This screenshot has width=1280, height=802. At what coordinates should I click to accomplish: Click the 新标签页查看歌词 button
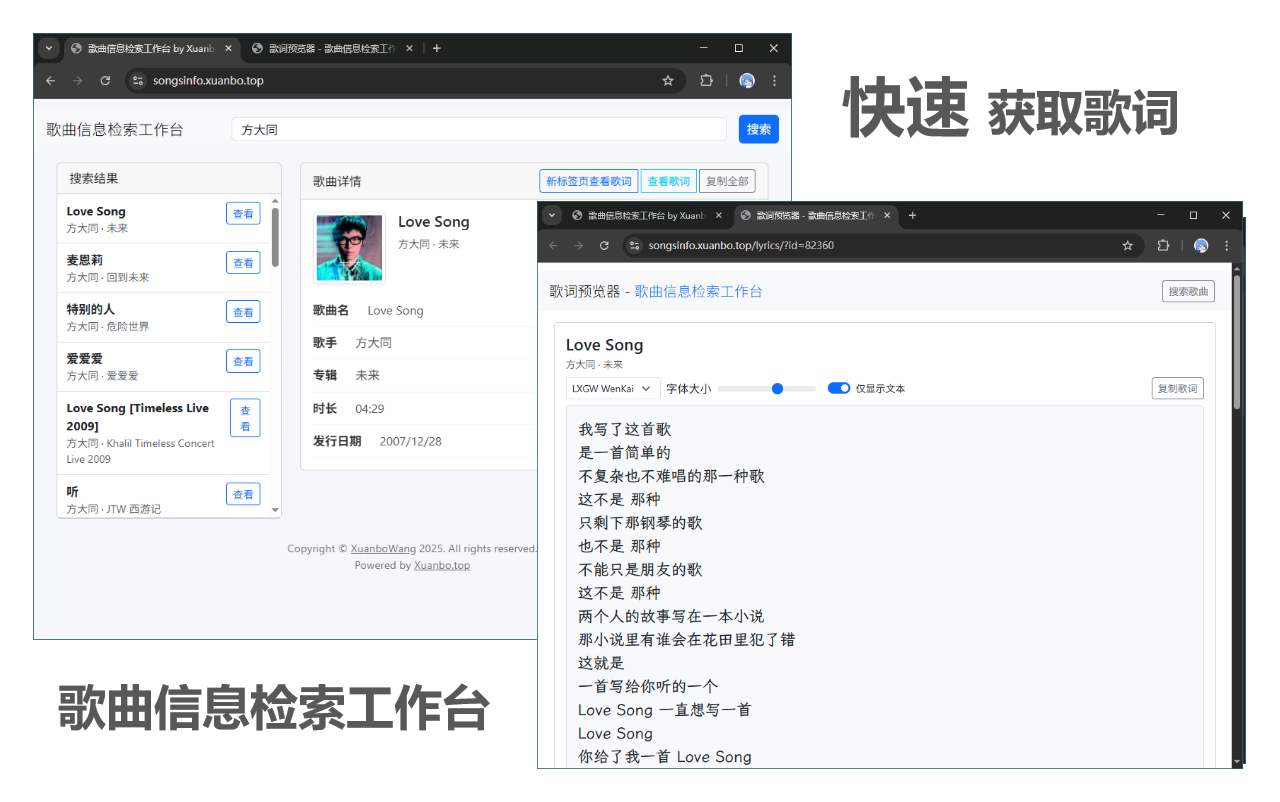click(588, 181)
